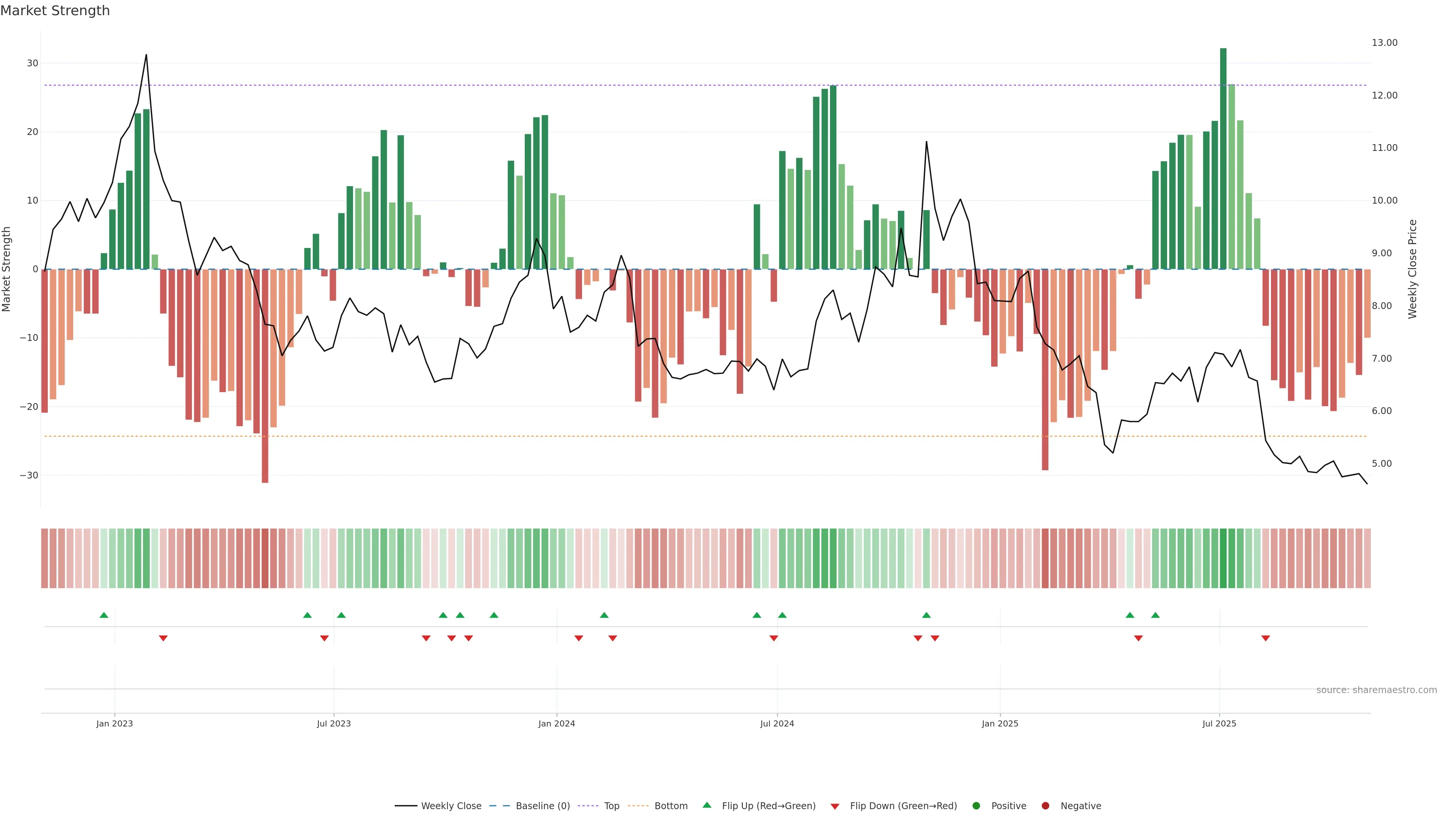This screenshot has width=1456, height=819.
Task: Click the last green flip-up triangle marker
Action: tap(1155, 615)
